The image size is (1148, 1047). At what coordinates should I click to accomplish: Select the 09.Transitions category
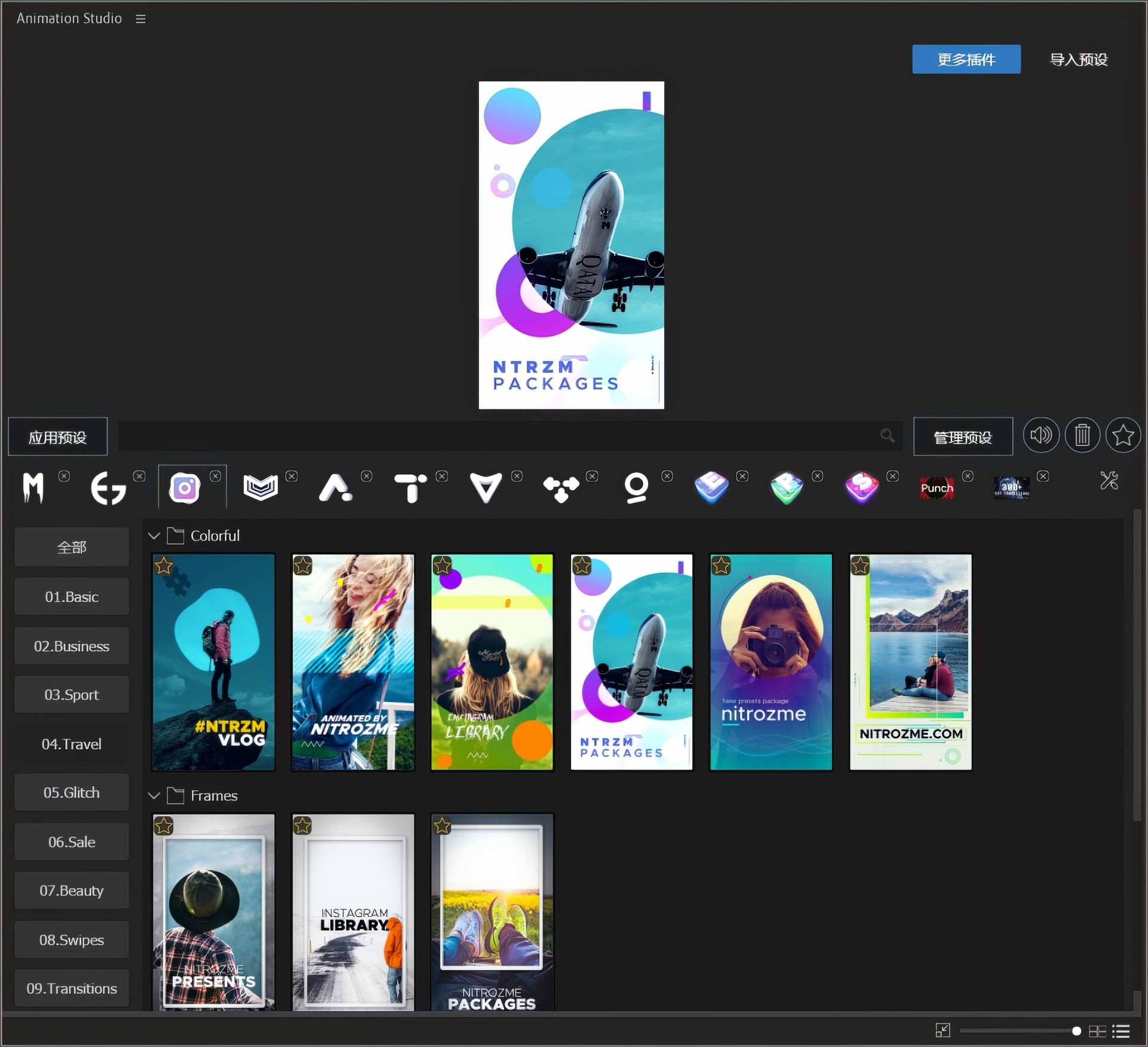pos(72,988)
